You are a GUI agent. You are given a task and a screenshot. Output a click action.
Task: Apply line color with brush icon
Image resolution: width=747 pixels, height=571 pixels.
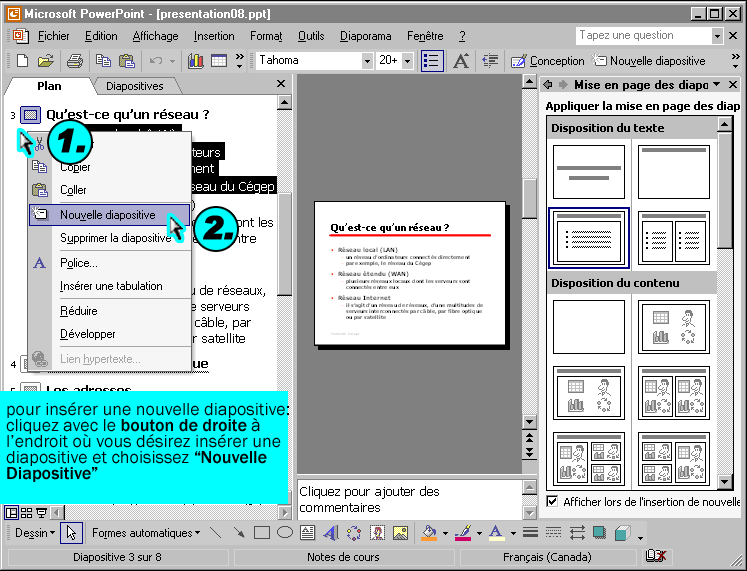click(x=463, y=532)
